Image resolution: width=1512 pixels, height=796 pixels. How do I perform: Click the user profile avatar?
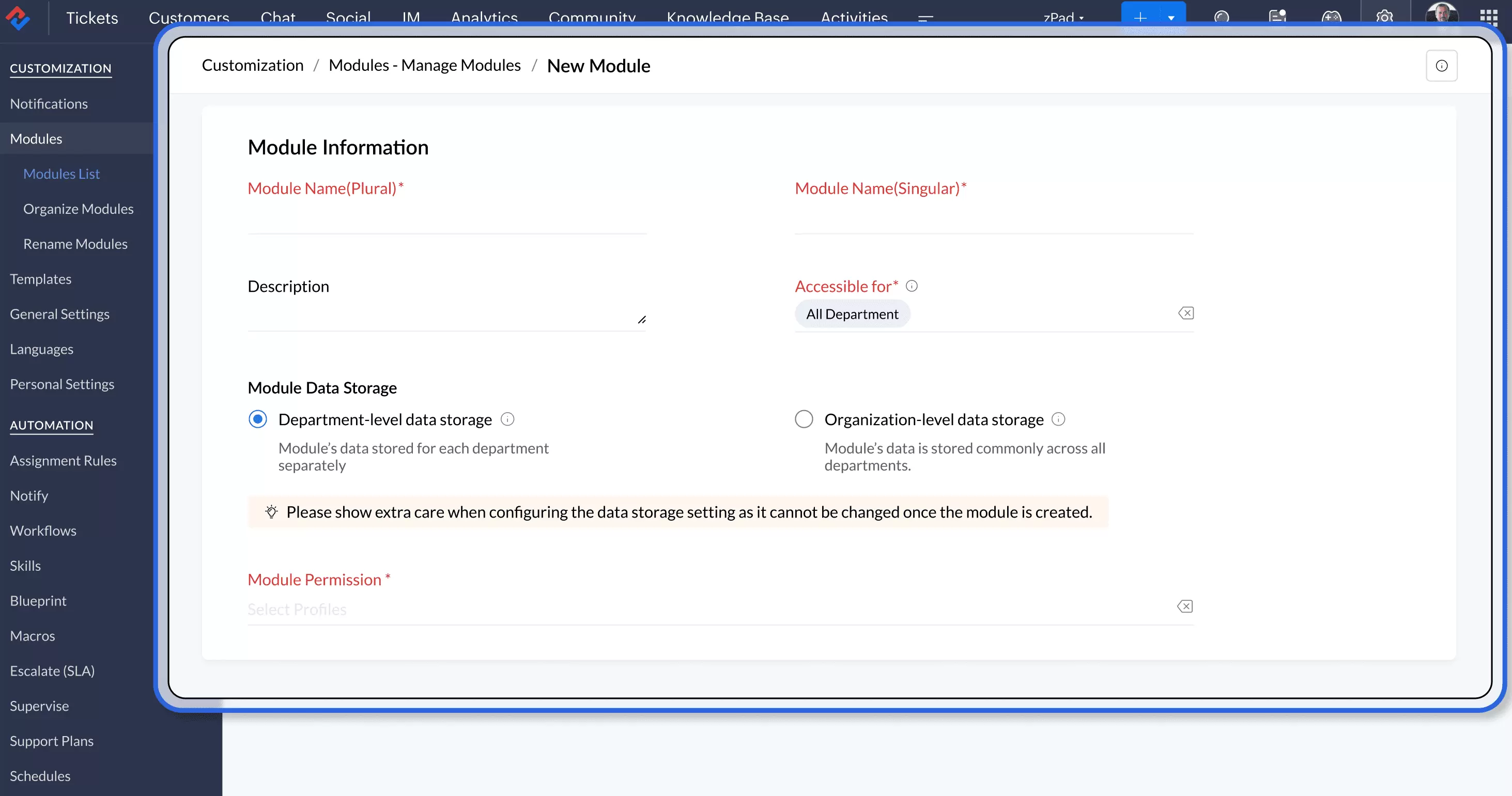coord(1441,14)
